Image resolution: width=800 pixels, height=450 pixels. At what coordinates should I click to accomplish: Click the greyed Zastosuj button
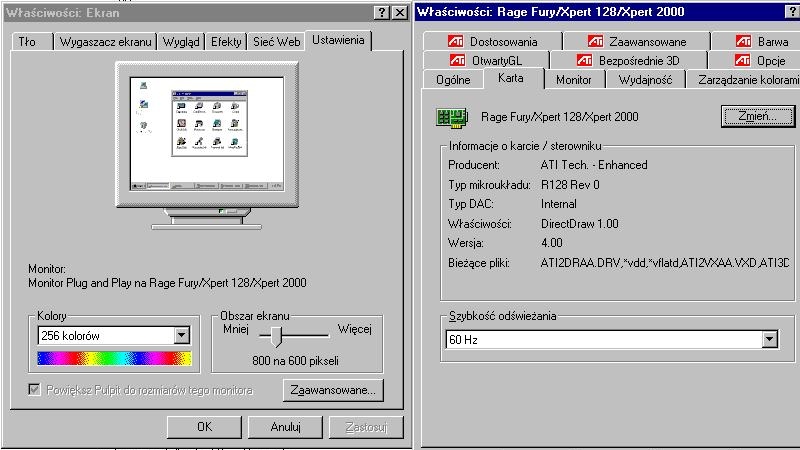[x=366, y=427]
